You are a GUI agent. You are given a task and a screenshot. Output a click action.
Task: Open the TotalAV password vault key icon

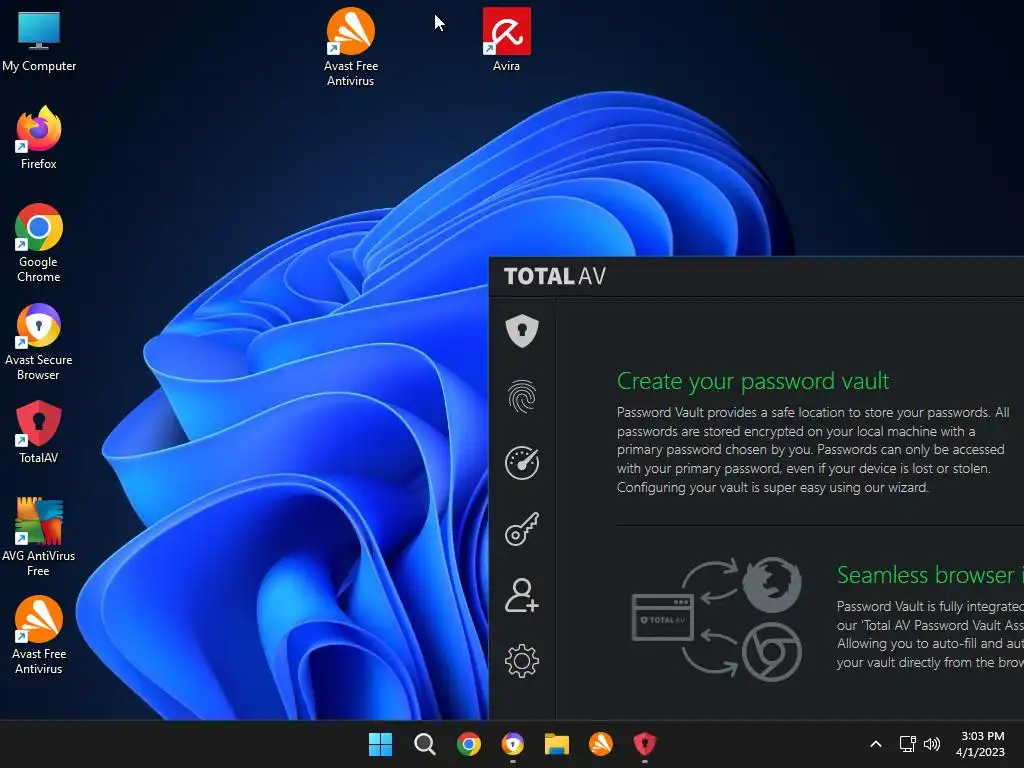coord(522,529)
